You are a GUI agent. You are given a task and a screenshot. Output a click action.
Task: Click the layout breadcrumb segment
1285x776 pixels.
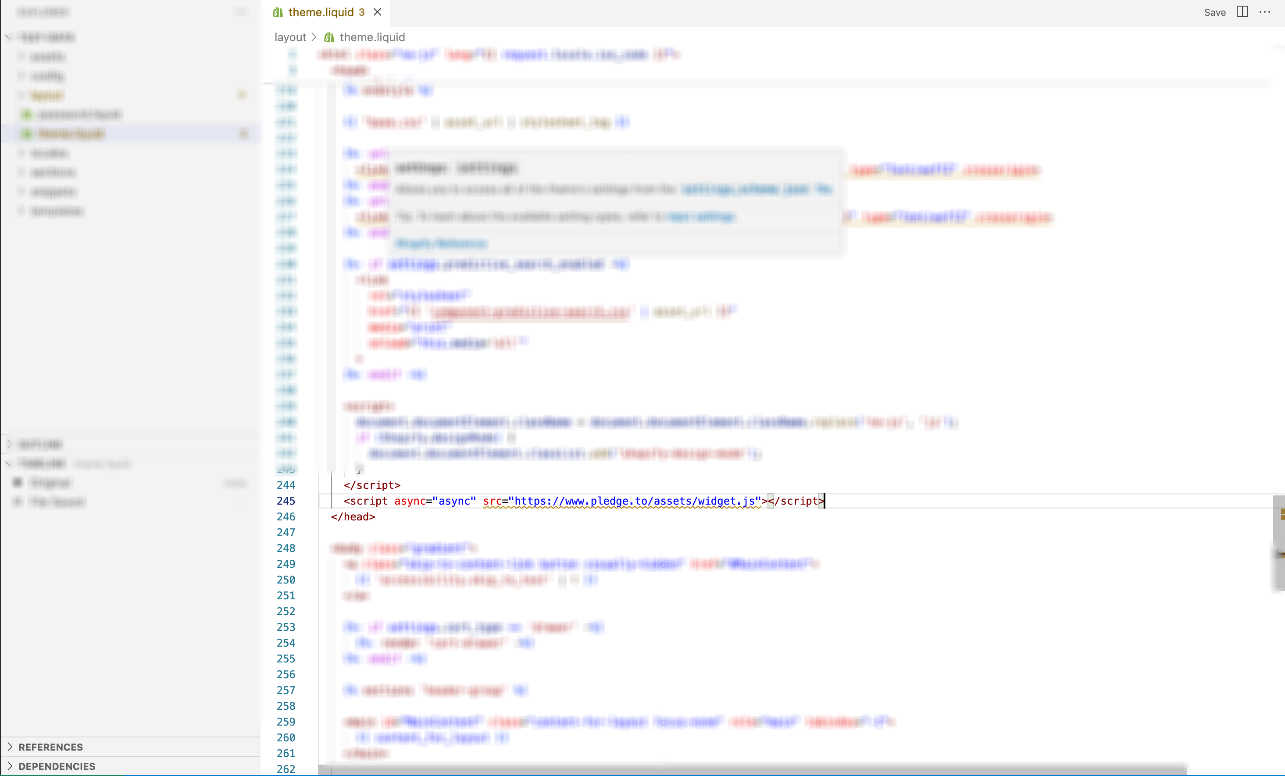point(290,37)
